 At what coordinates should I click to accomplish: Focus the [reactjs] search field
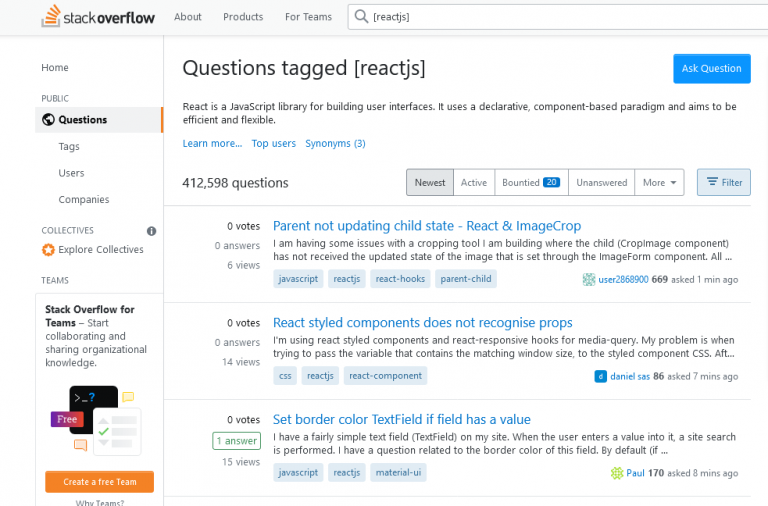(x=558, y=17)
